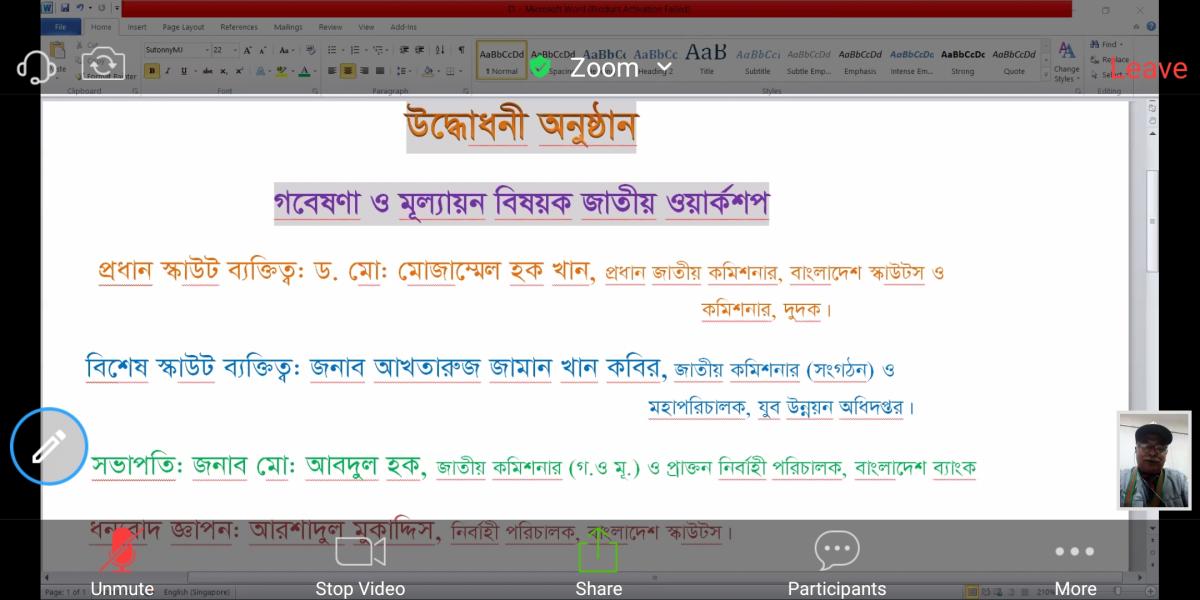1200x600 pixels.
Task: Switch to the Insert ribbon tab
Action: (x=137, y=27)
